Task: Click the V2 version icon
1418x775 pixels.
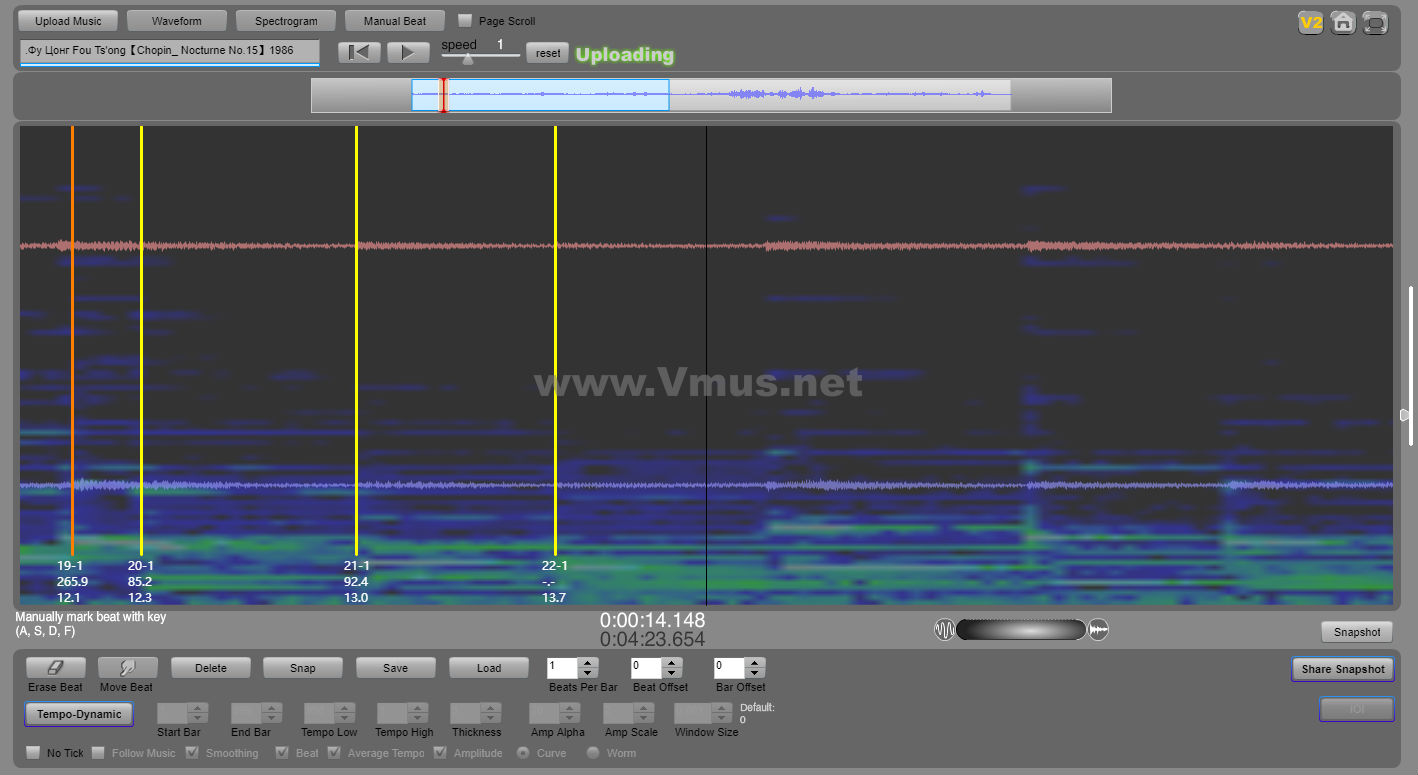Action: click(1310, 22)
